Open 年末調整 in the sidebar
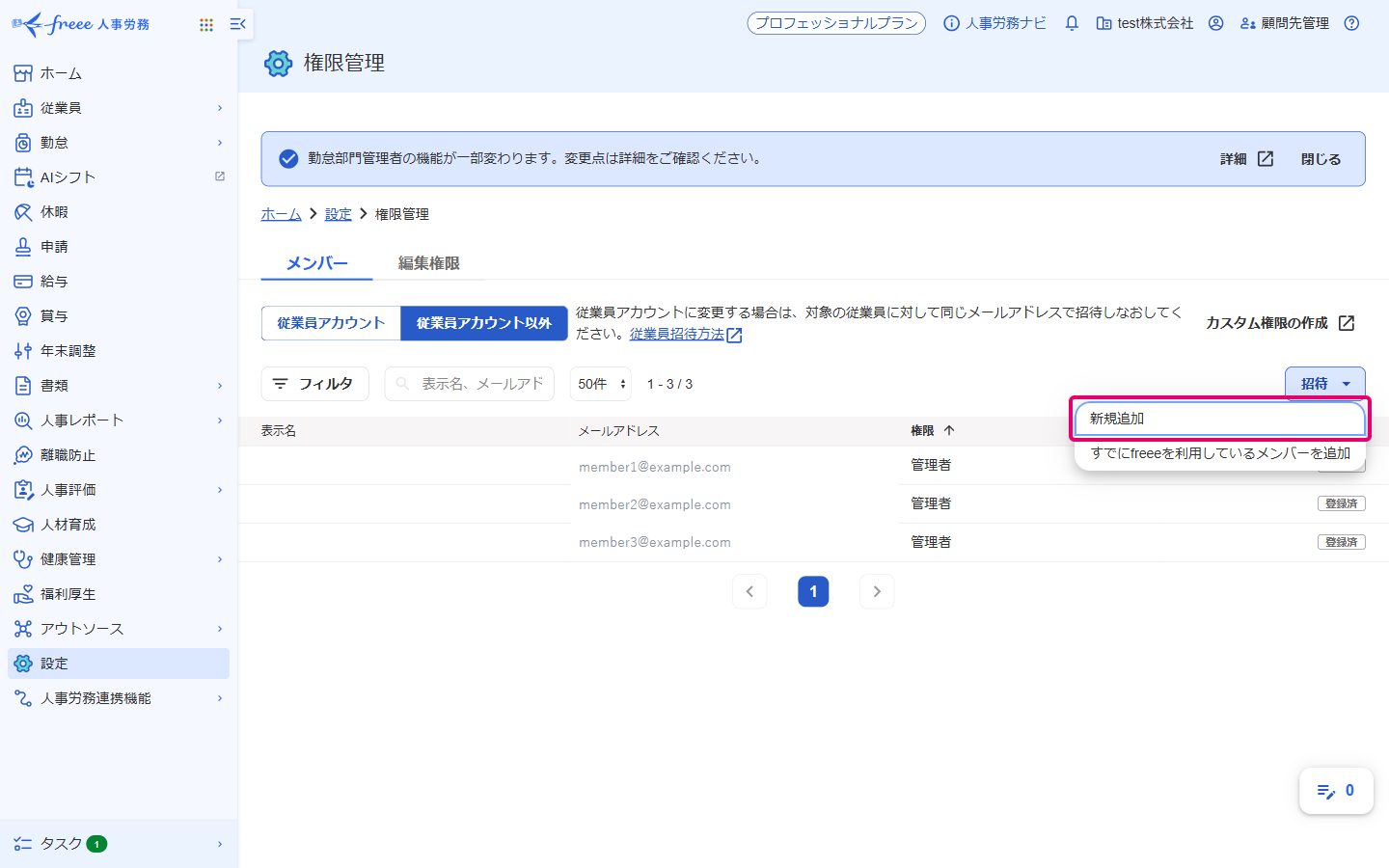Screen dimensions: 1389x868 (119, 351)
